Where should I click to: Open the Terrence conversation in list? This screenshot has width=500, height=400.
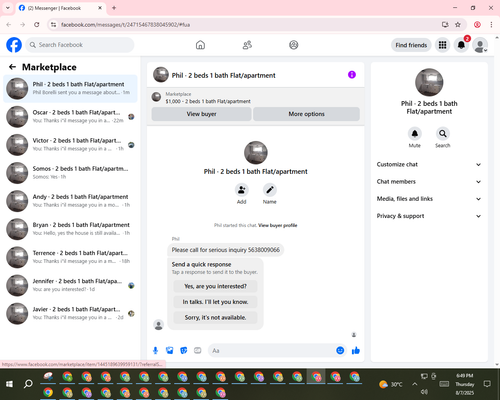(70, 257)
